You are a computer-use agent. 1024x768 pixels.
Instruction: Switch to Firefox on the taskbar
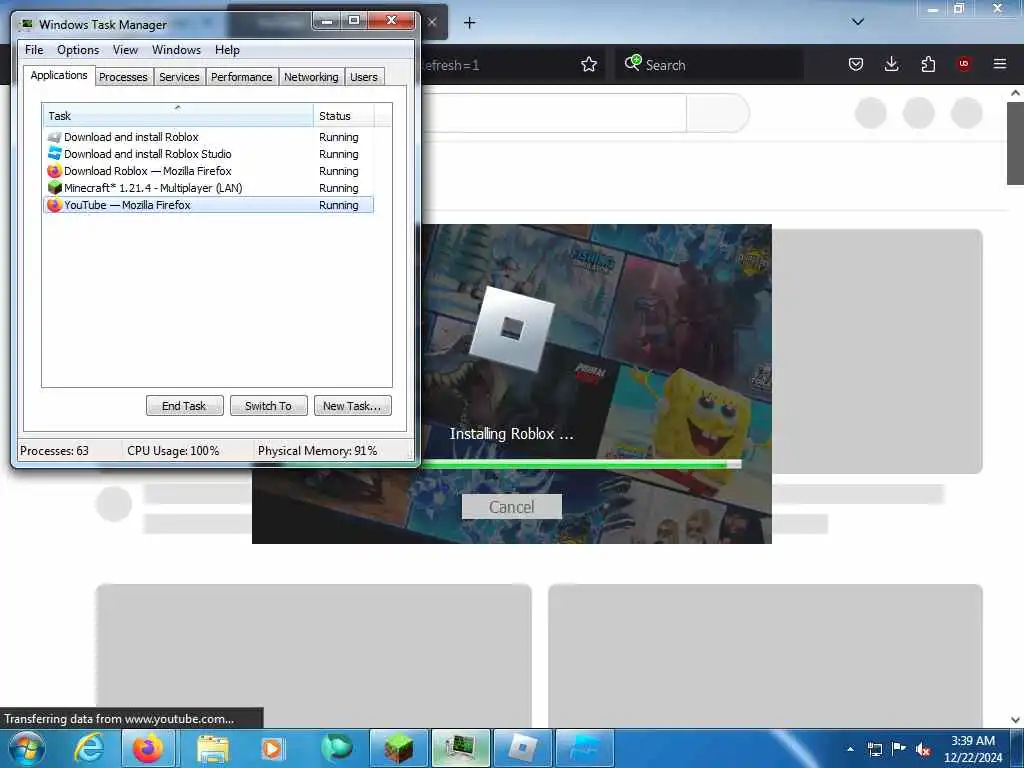click(148, 748)
